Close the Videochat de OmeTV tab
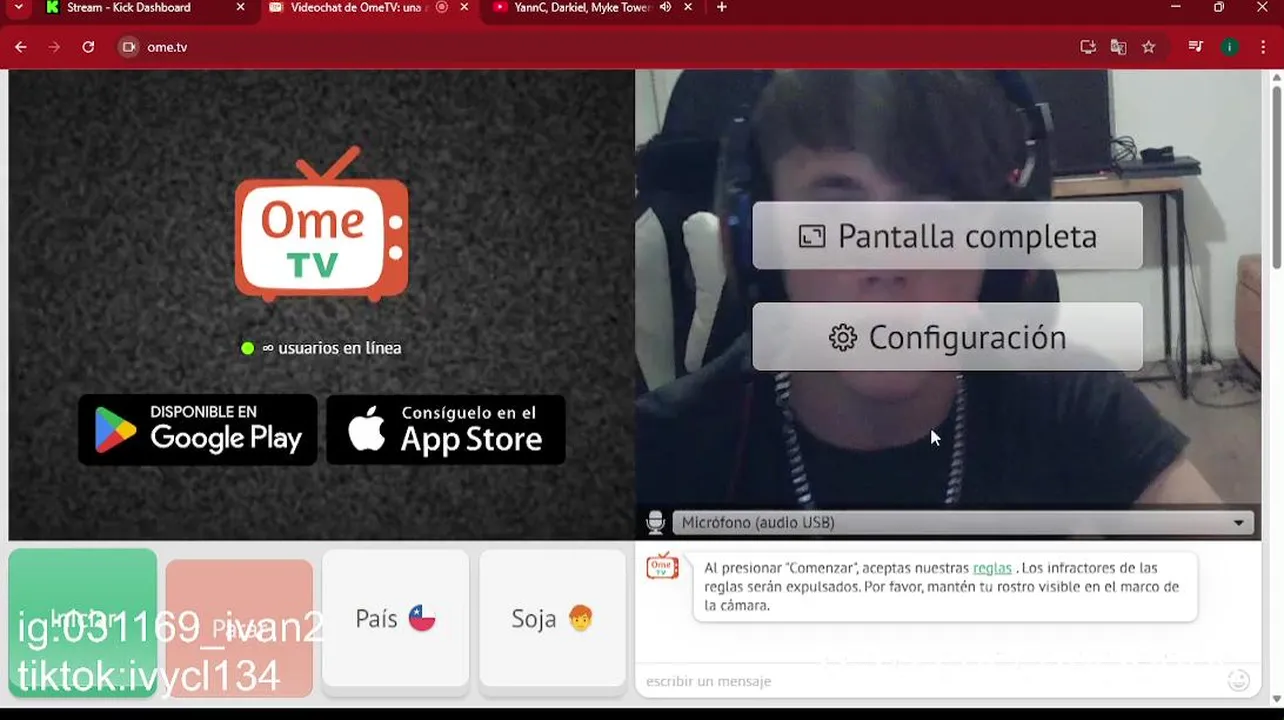 (x=464, y=7)
